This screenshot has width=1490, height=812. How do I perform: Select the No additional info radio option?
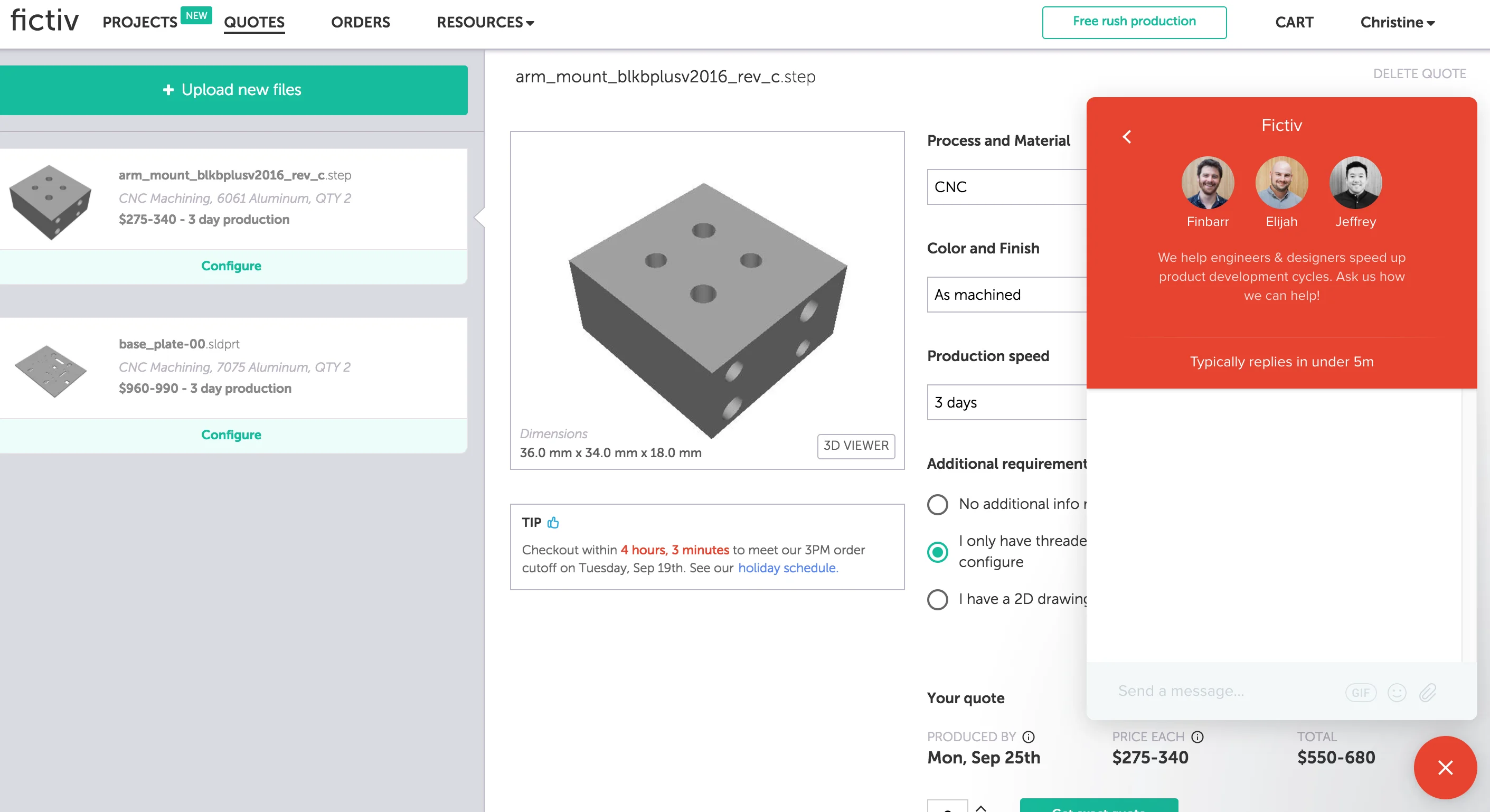click(x=937, y=504)
